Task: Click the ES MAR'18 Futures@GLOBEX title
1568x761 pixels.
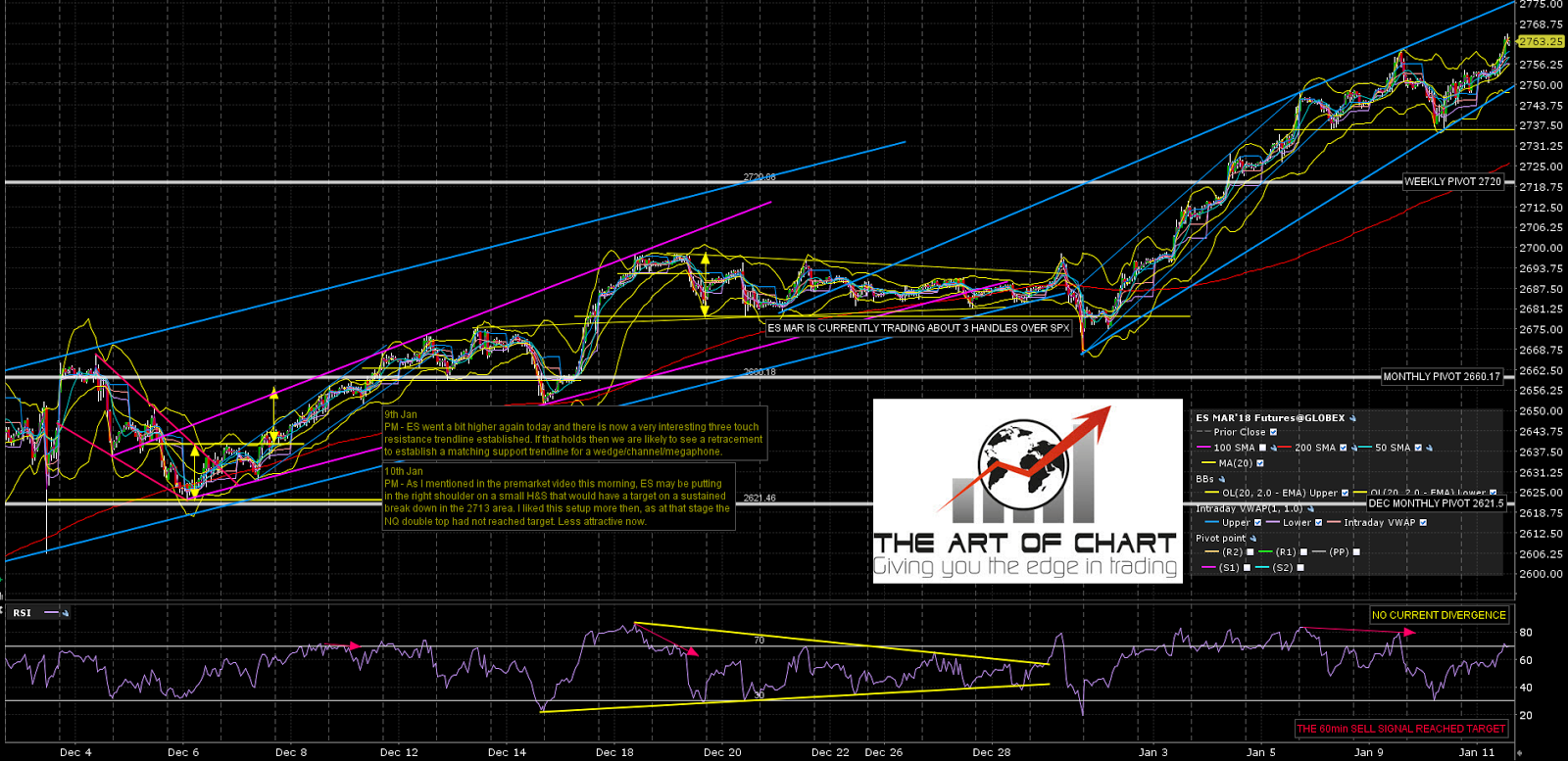Action: 1270,418
